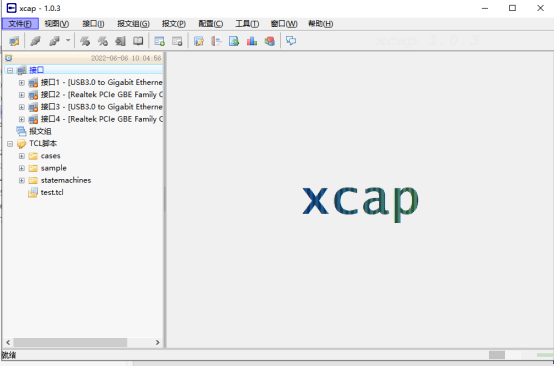Viewport: 554px width, 366px height.
Task: Open the 接口(I) menu
Action: pos(93,24)
